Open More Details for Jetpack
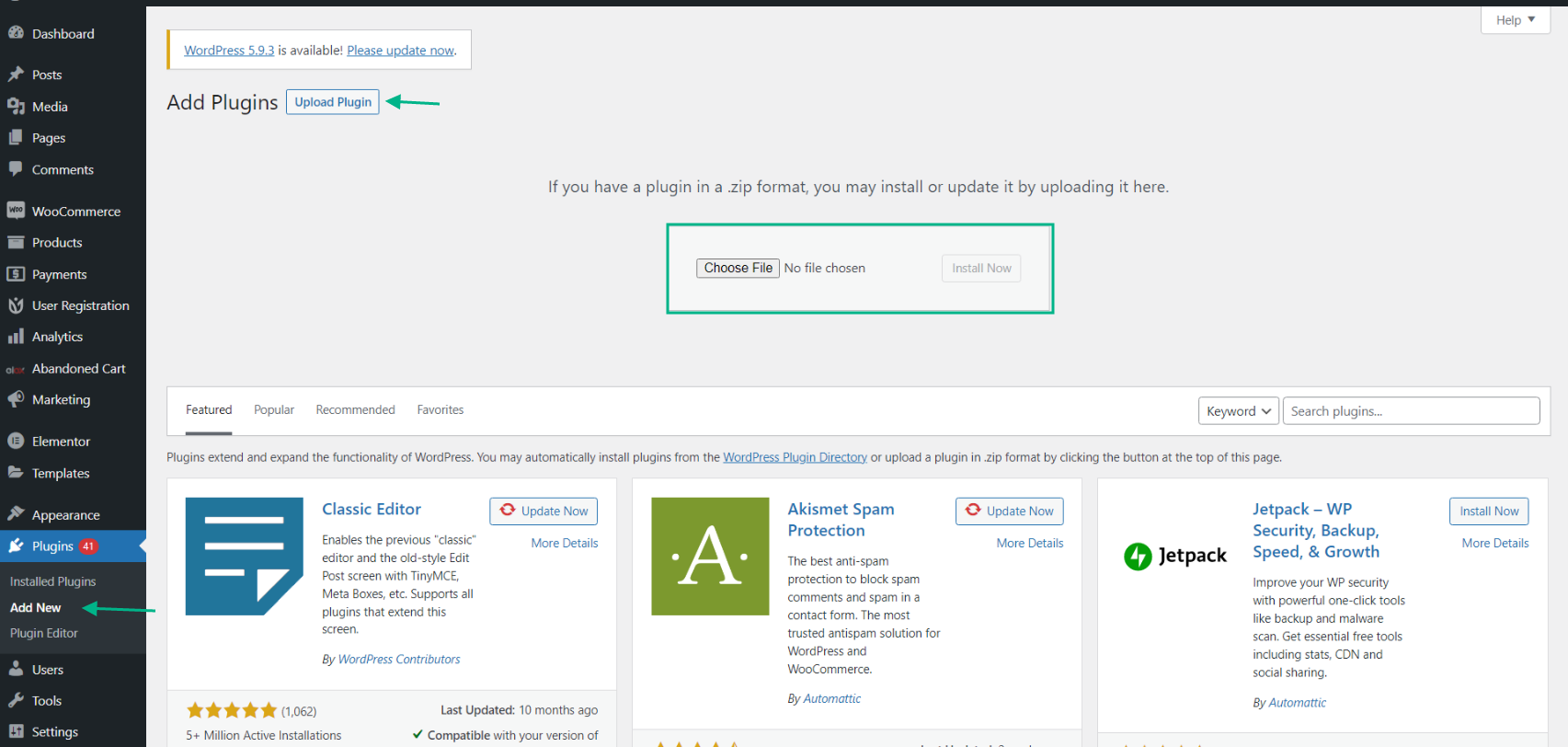Screen dimensions: 1568x747 pos(1495,544)
